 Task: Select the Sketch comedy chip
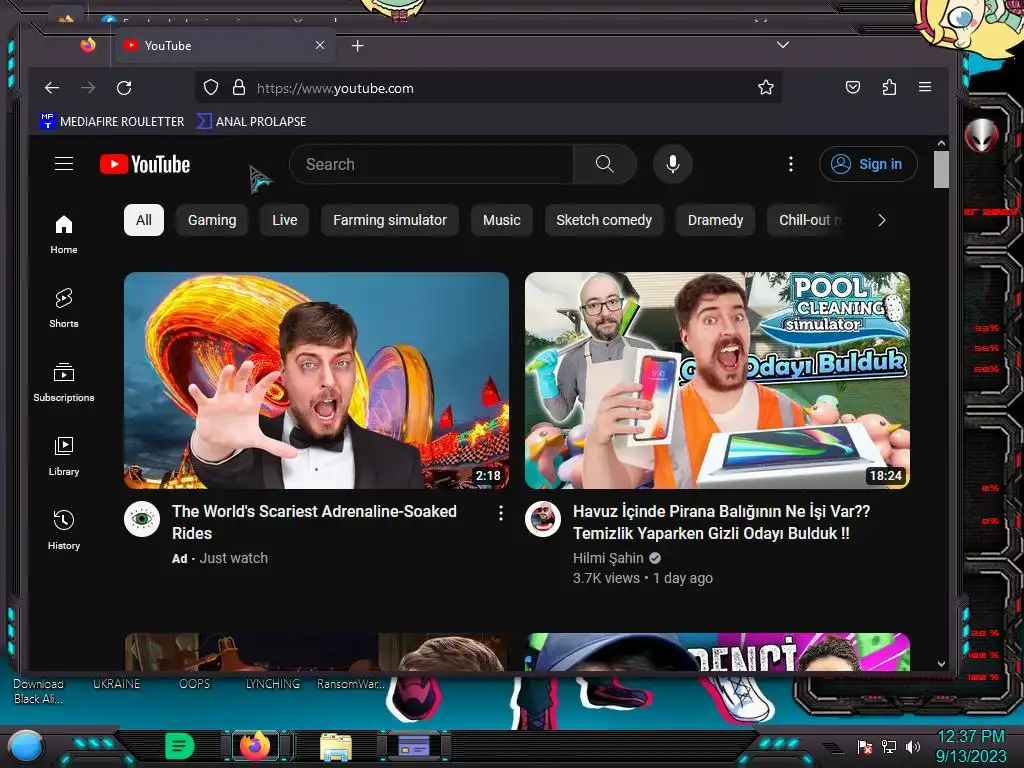click(604, 220)
